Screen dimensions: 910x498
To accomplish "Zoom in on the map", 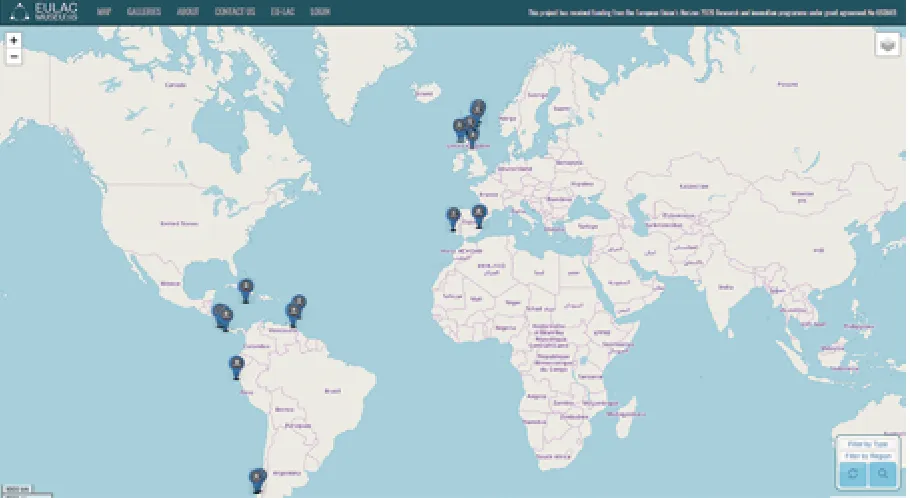I will (x=14, y=41).
